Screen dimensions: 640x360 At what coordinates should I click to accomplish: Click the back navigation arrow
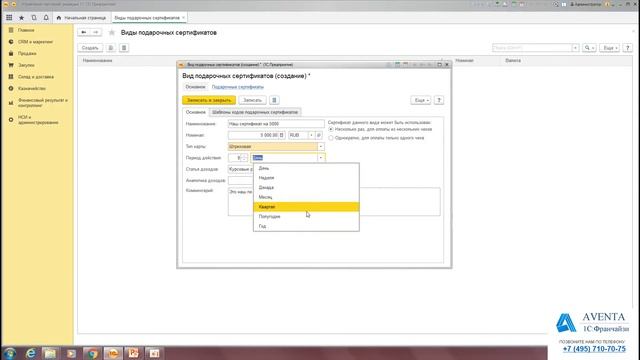pos(84,32)
